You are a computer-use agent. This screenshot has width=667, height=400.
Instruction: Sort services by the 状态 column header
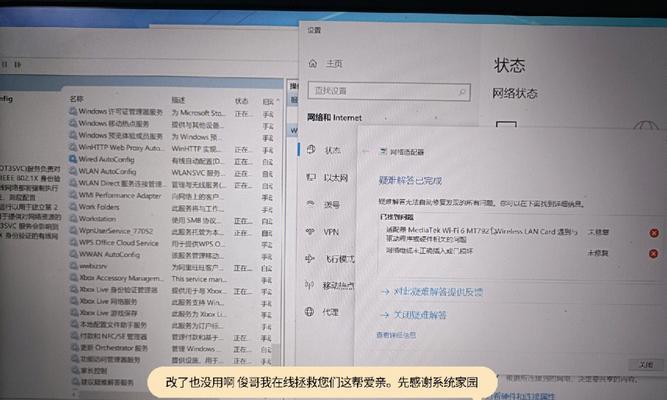click(x=241, y=101)
